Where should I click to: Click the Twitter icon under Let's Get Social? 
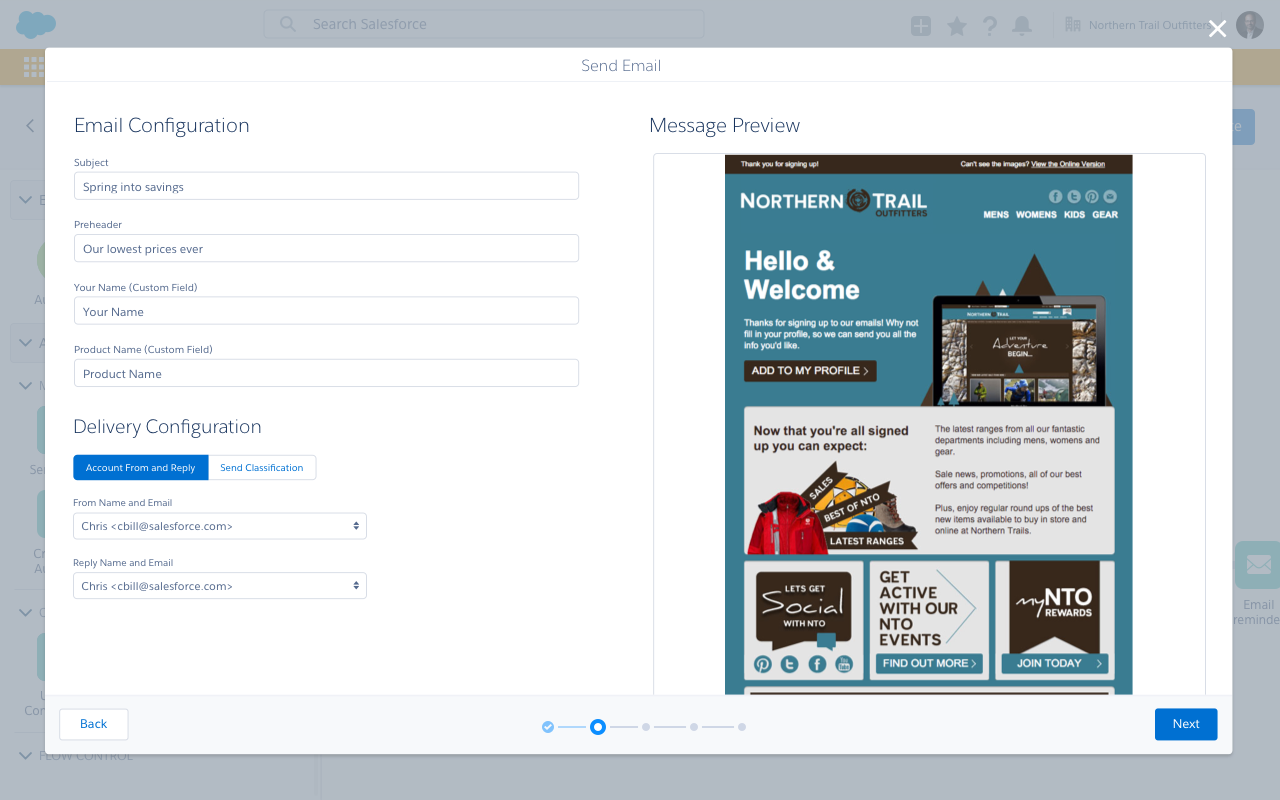click(790, 664)
